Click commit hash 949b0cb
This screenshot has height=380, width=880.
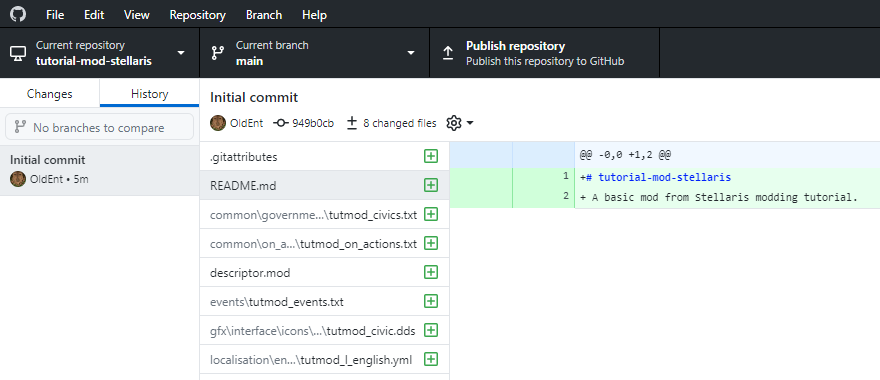click(x=313, y=123)
